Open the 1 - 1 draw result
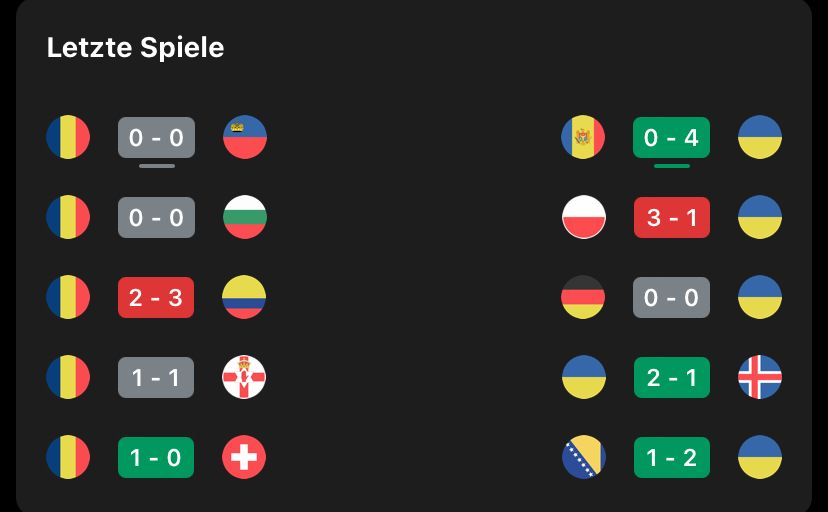This screenshot has width=828, height=512. click(156, 378)
